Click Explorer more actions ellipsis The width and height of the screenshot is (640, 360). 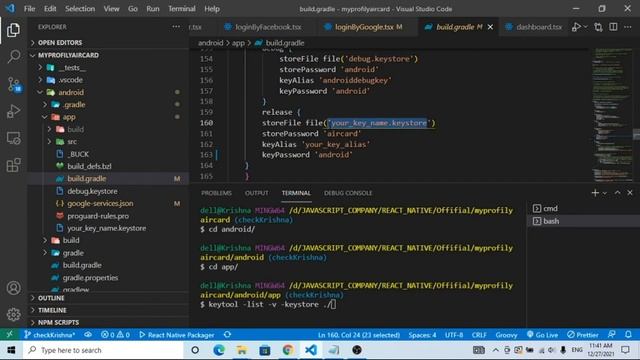[176, 27]
